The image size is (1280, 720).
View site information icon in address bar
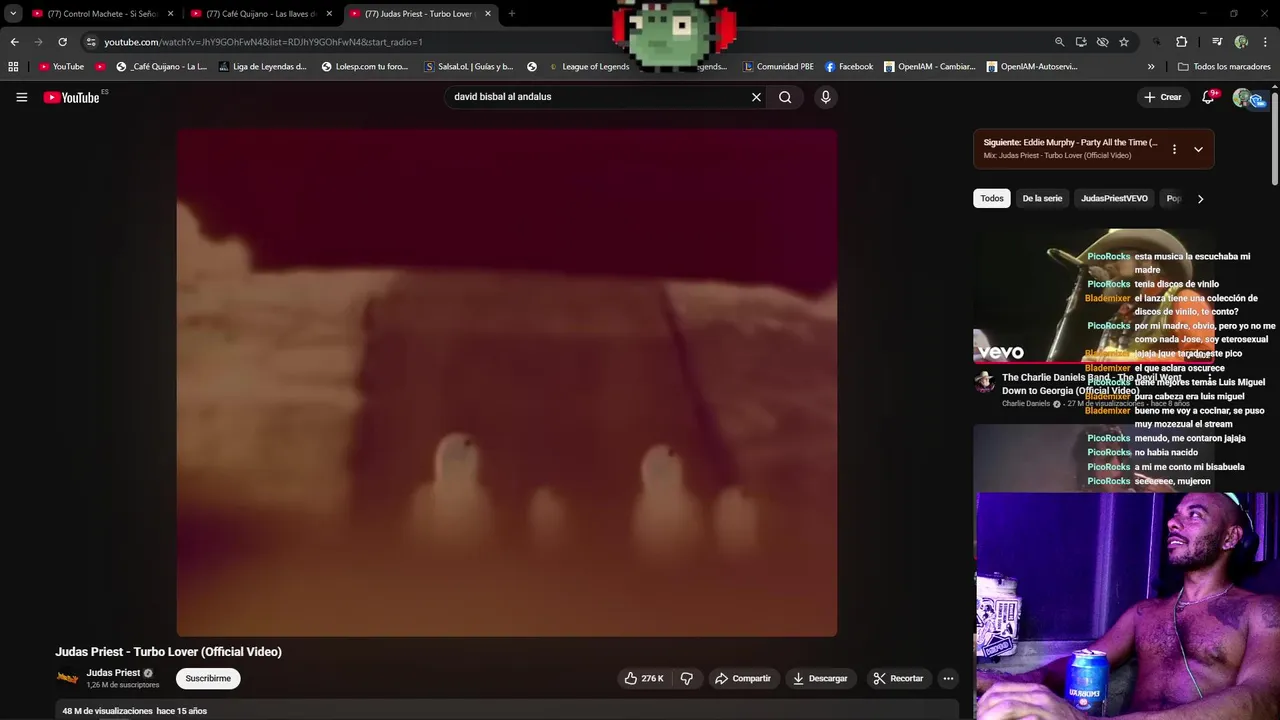click(x=91, y=42)
